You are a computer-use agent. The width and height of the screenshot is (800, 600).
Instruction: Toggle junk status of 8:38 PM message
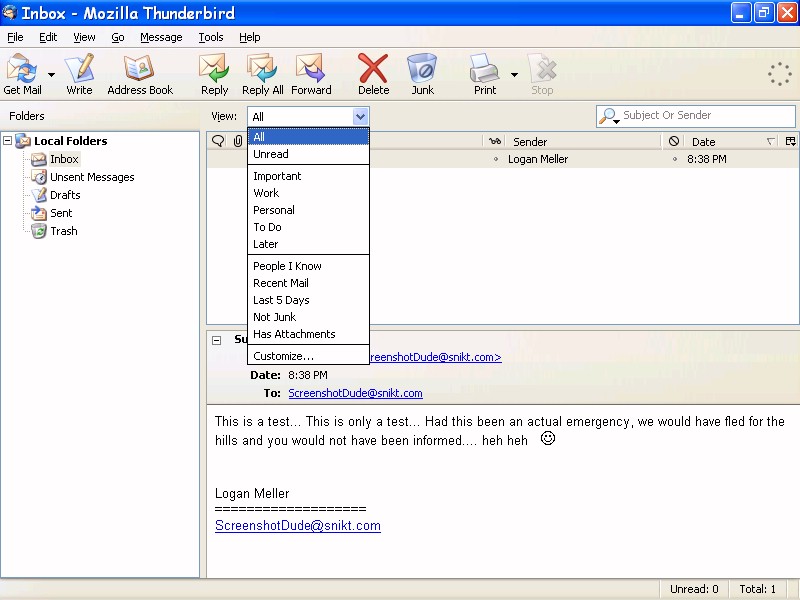674,159
